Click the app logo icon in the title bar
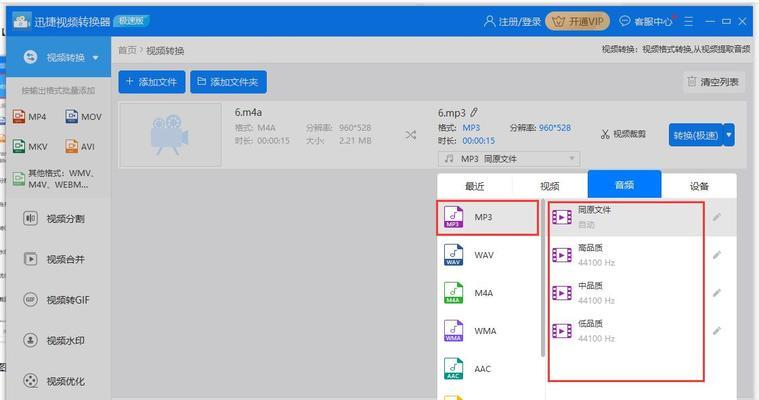 21,21
